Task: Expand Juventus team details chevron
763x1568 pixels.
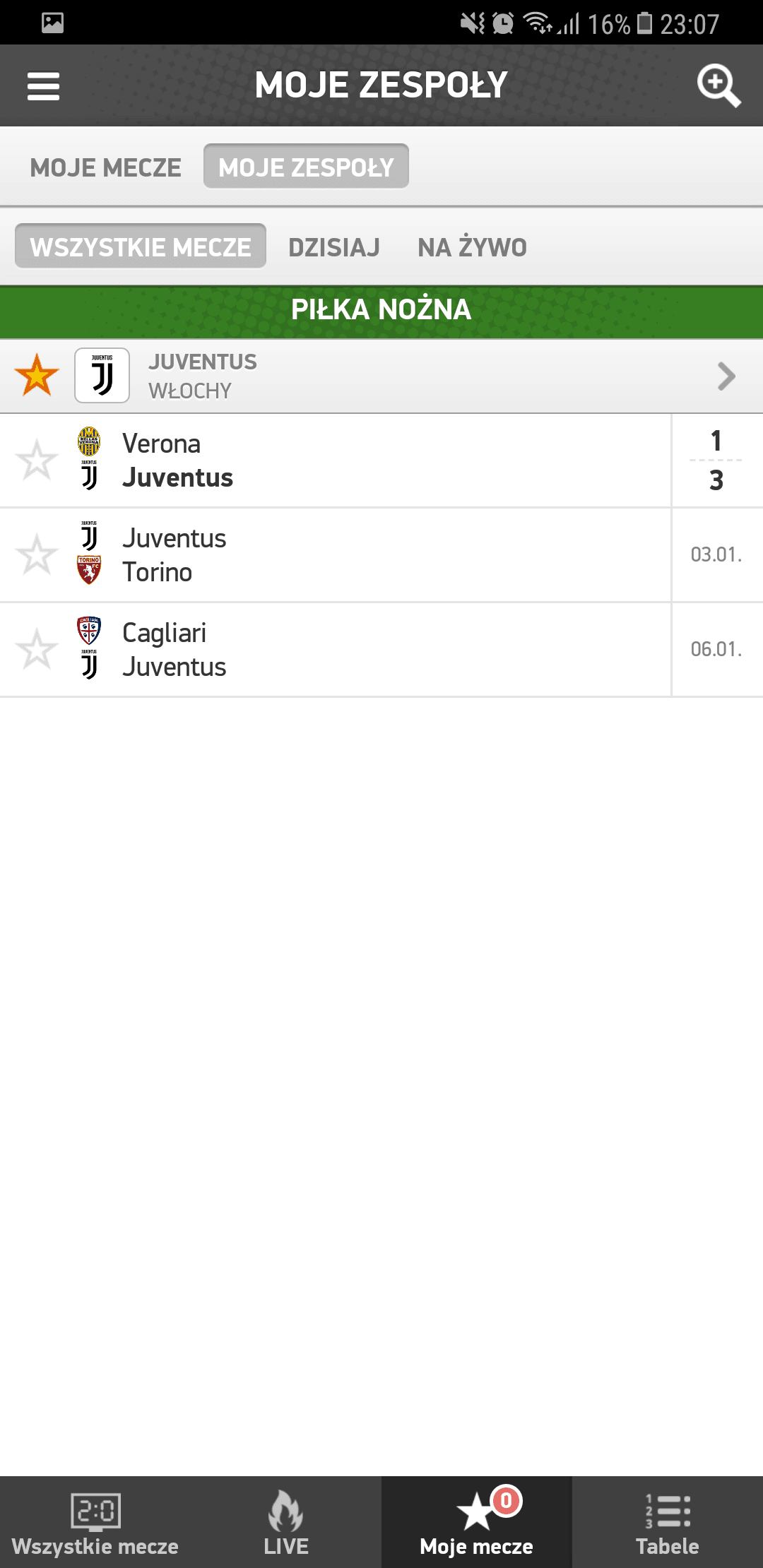Action: (x=726, y=376)
